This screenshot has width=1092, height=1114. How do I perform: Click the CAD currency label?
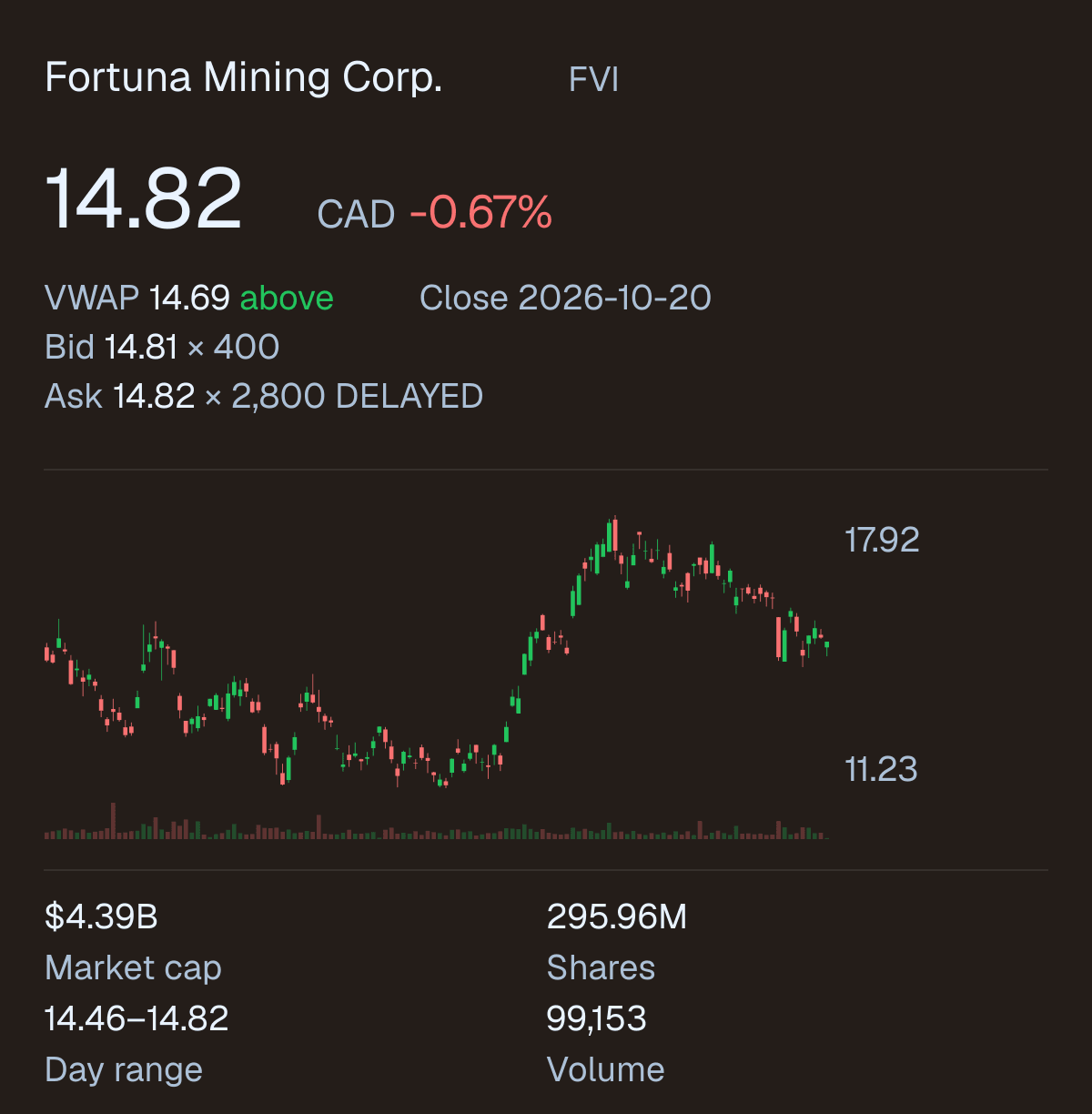(x=356, y=215)
